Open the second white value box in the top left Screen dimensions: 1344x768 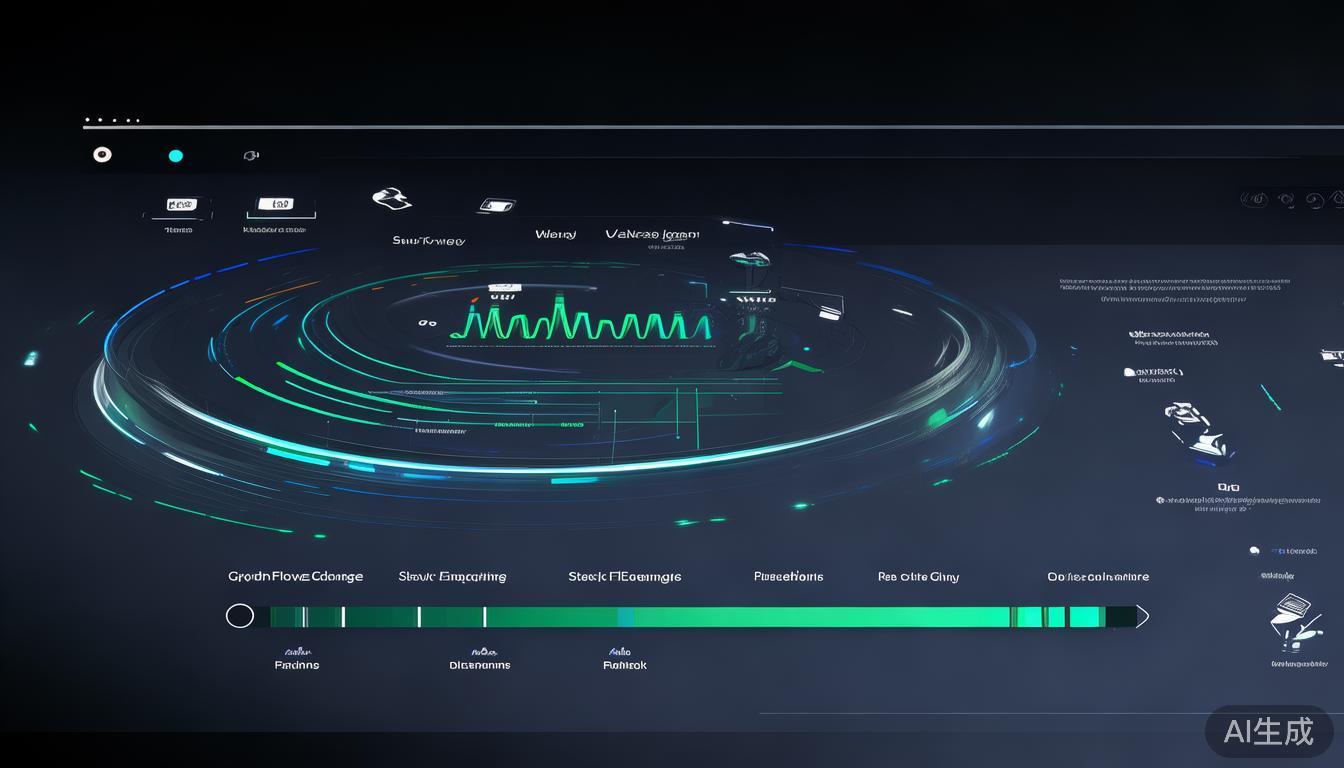coord(275,204)
